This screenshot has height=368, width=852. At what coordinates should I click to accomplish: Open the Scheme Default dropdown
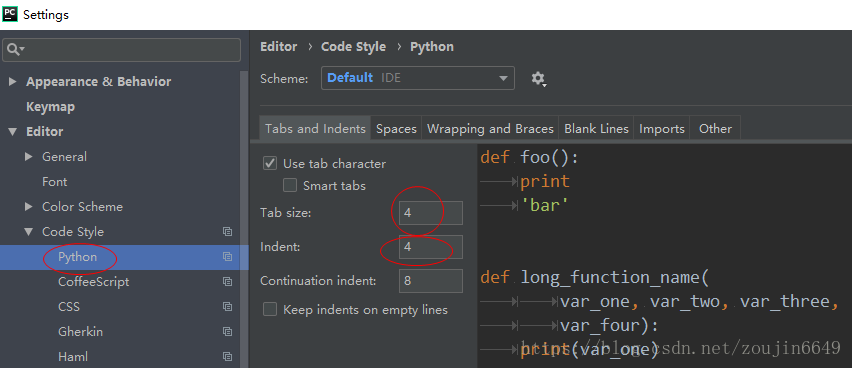pos(418,78)
